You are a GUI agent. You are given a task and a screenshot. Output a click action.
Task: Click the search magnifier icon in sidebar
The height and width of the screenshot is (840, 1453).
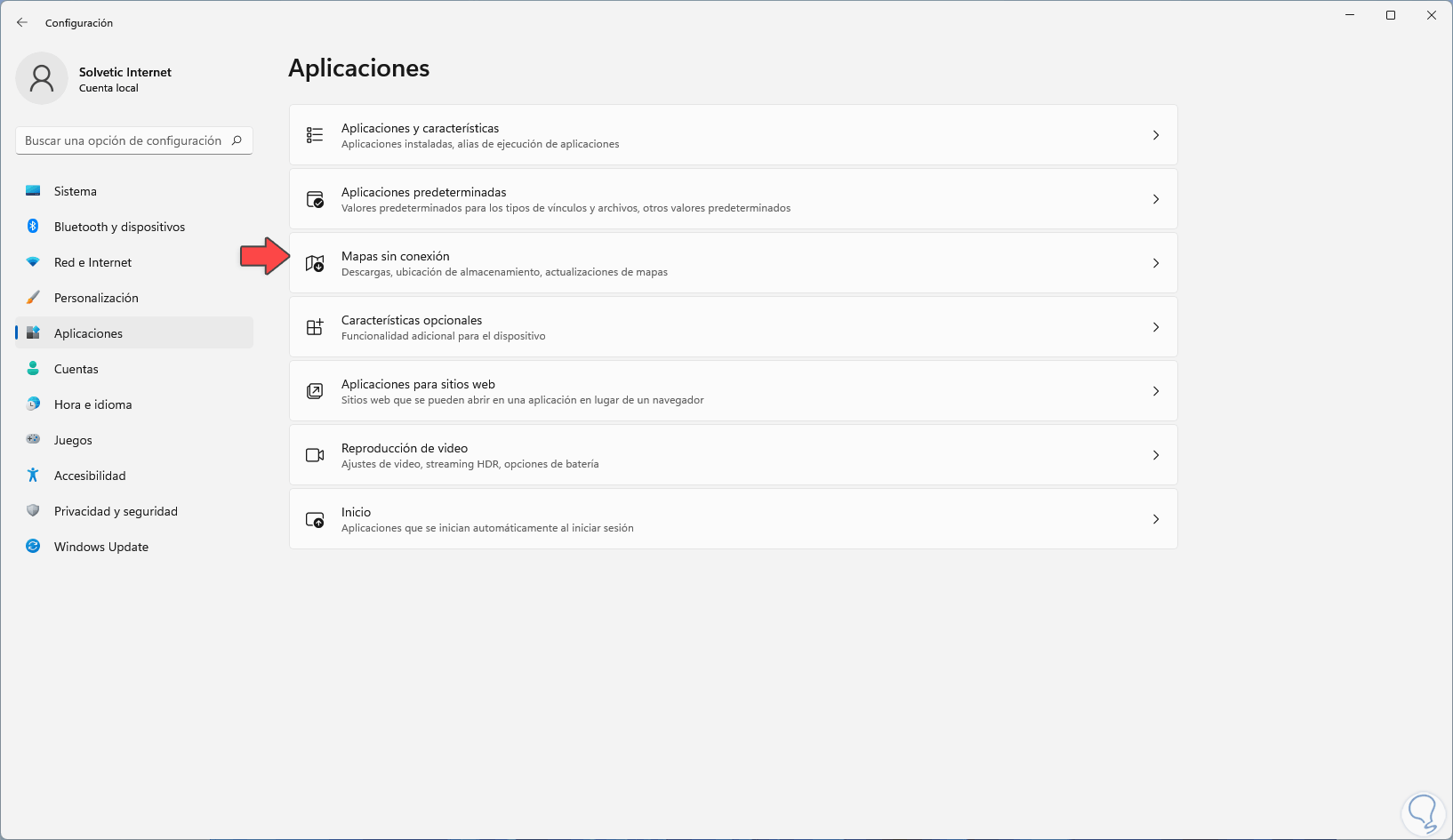[237, 140]
